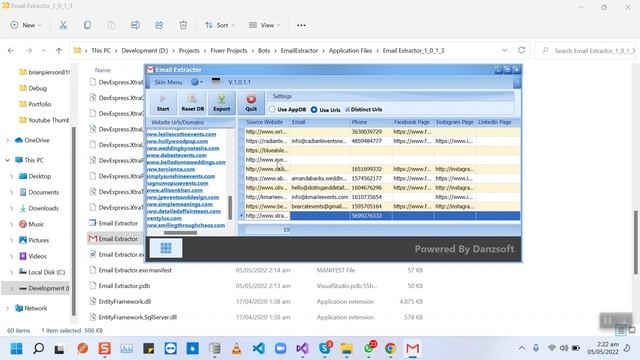Open the www.detailedaffairsteam.com link
Screen dimensions: 640x360
pos(184,211)
